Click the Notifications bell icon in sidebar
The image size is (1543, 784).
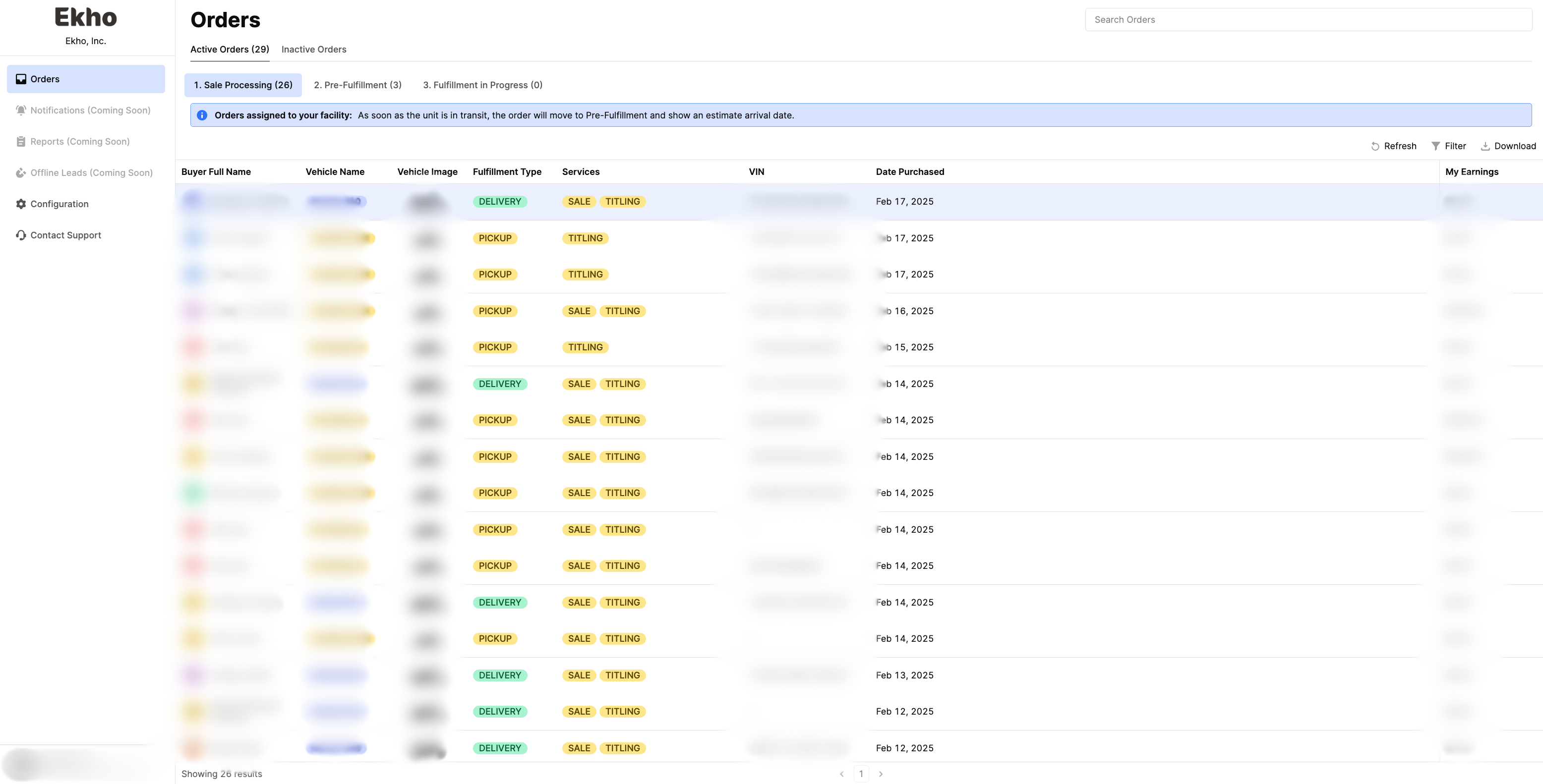(21, 110)
